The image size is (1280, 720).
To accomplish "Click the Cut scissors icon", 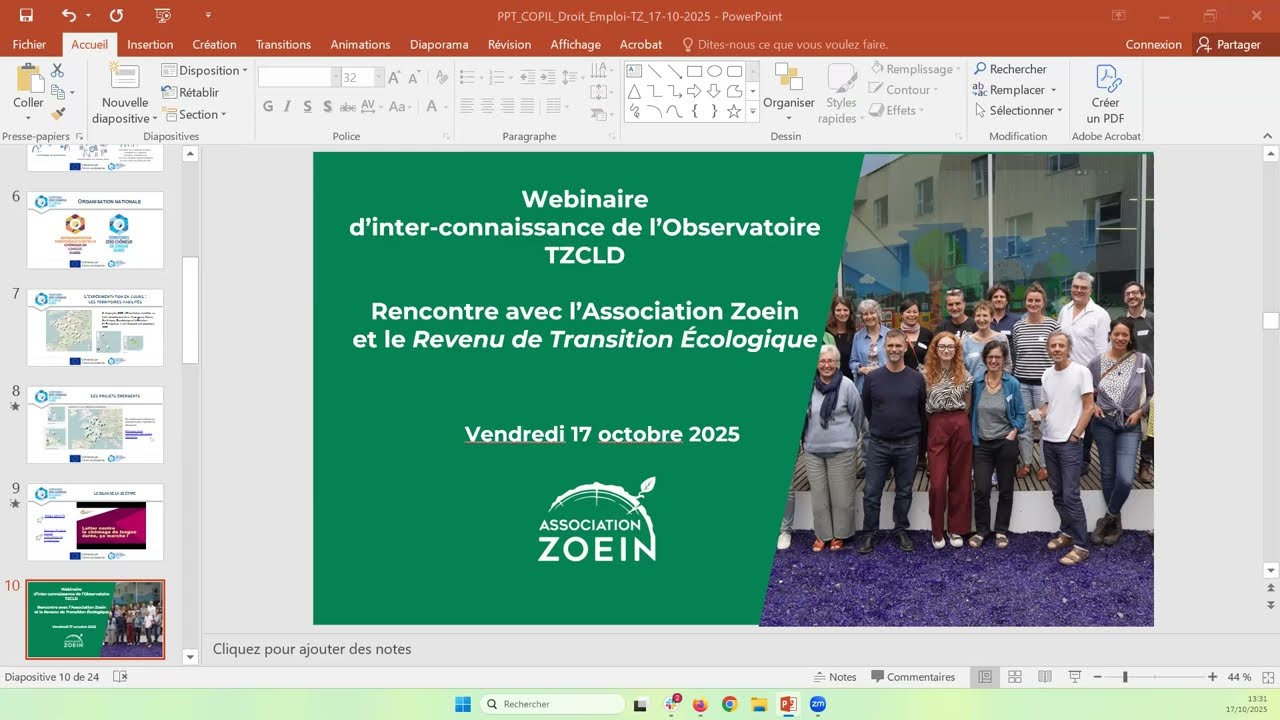I will pyautogui.click(x=57, y=70).
